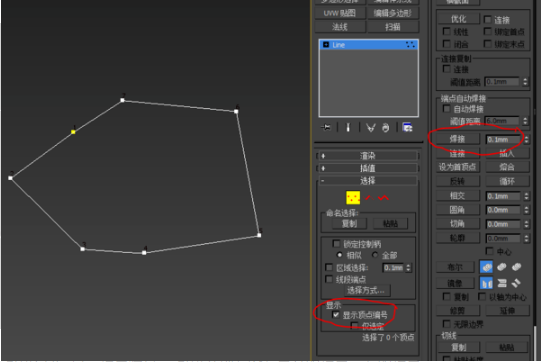This screenshot has width=541, height=362.
Task: Click the 圆角 value spinner arrows
Action: click(x=526, y=210)
